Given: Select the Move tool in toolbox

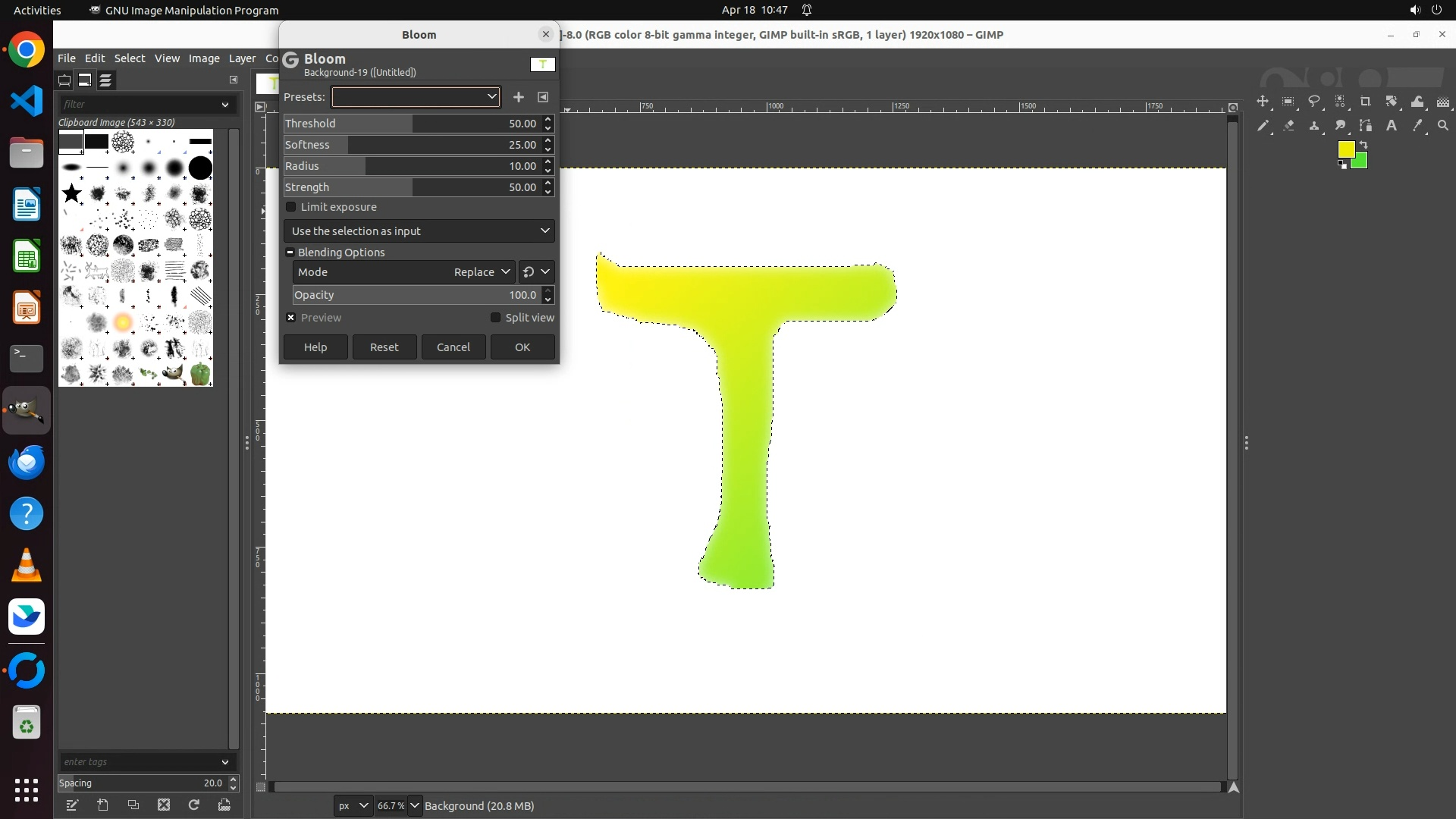Looking at the screenshot, I should tap(1263, 102).
